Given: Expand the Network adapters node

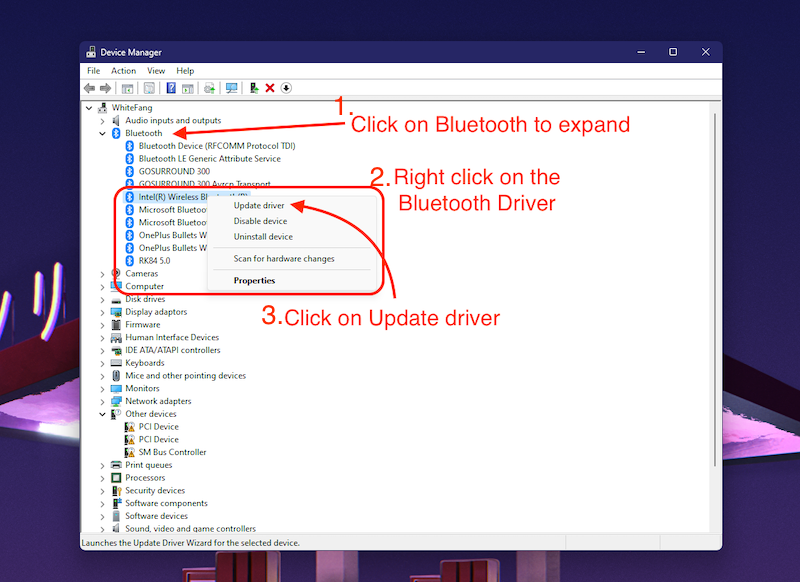Looking at the screenshot, I should tap(103, 401).
